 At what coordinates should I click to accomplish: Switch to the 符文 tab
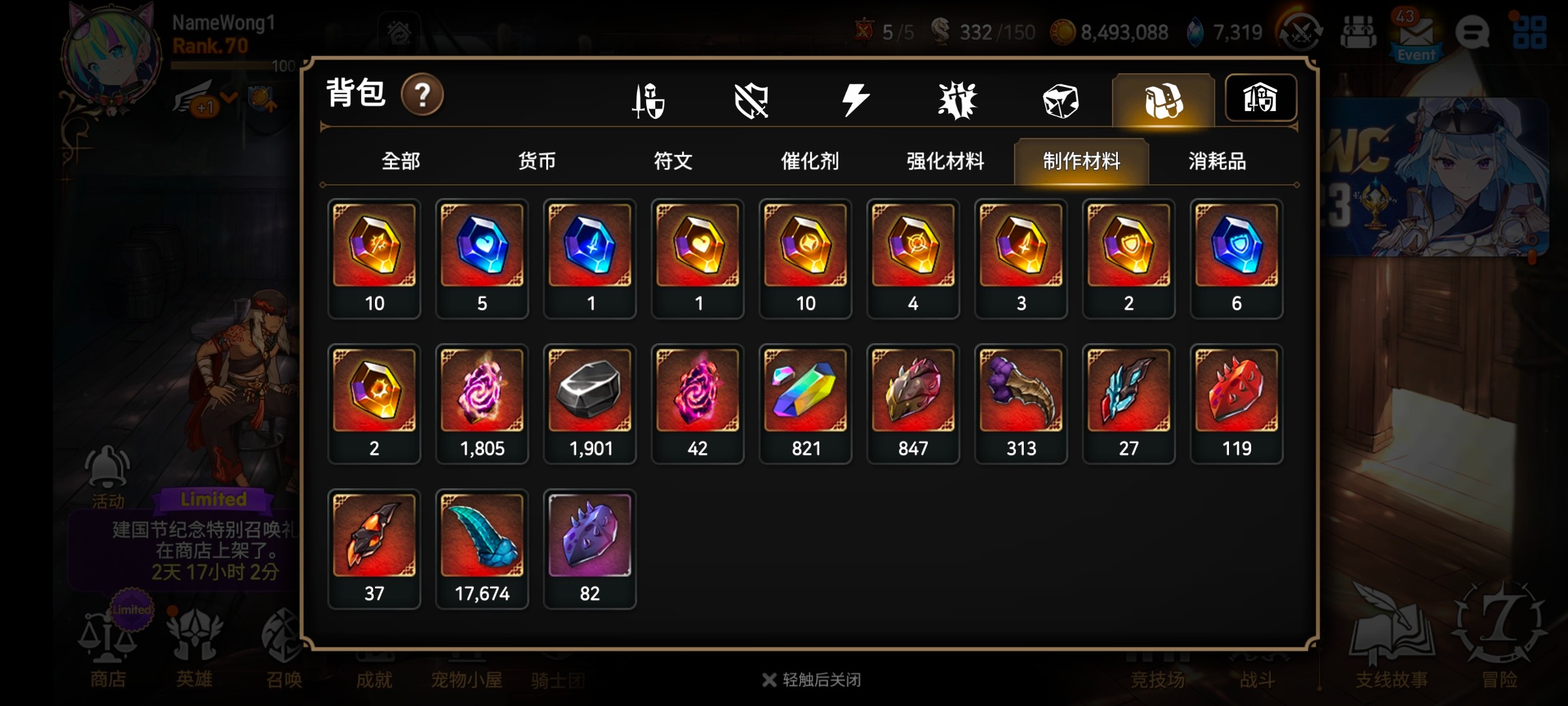coord(673,161)
